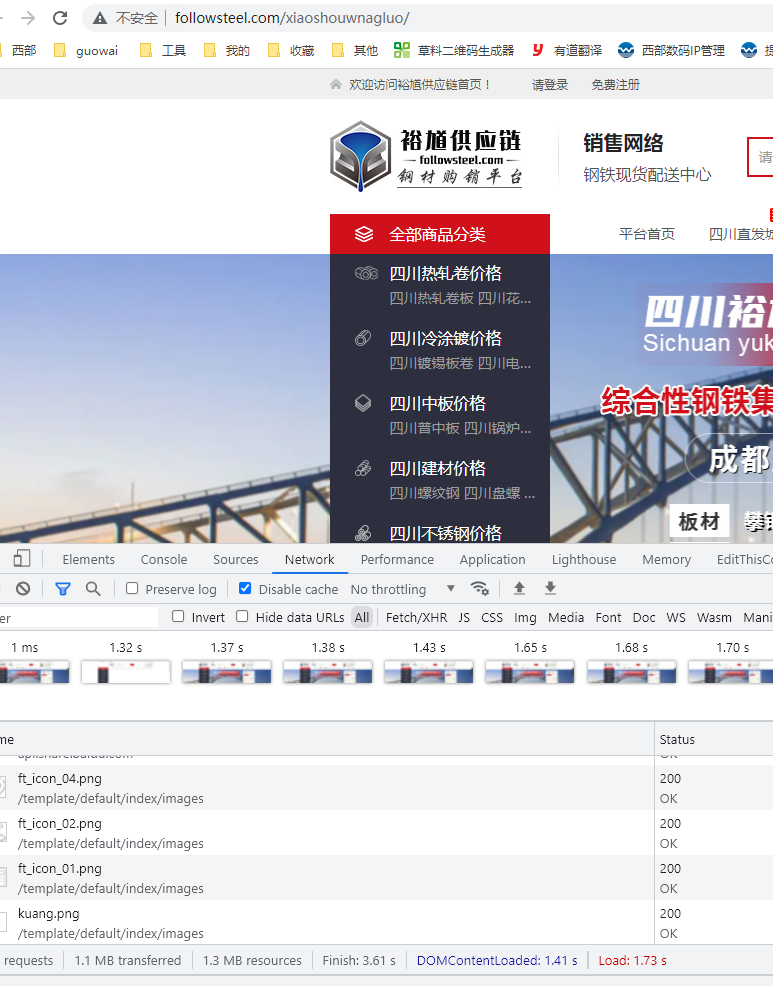
Task: Filter requests by Fetch/XHR type
Action: [416, 617]
